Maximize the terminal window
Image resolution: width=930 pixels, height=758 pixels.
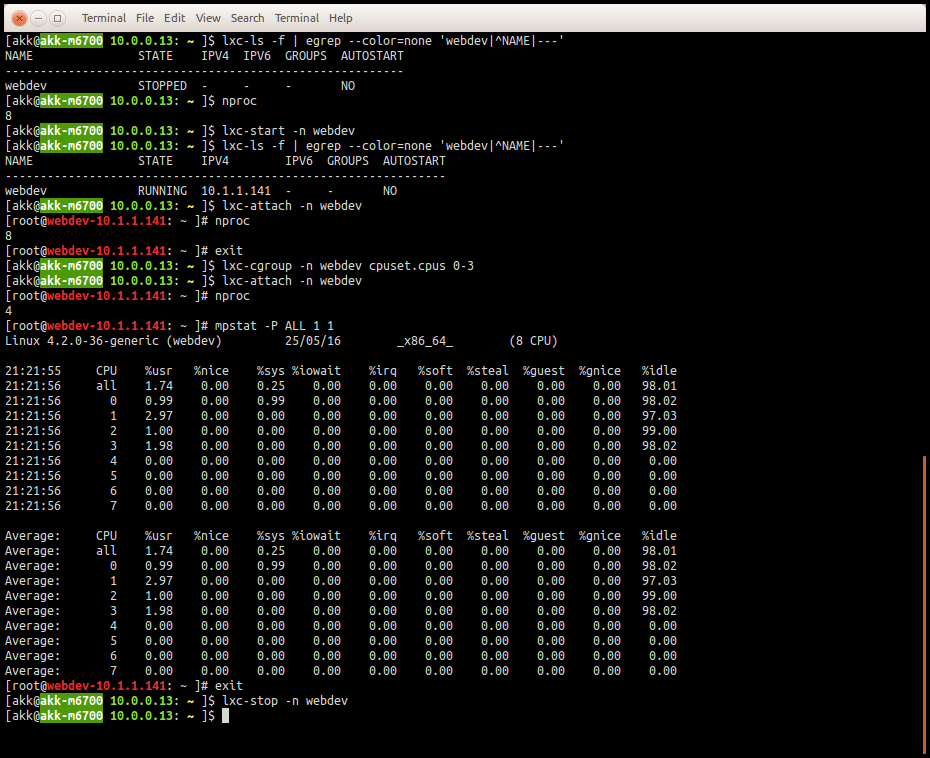pos(58,18)
